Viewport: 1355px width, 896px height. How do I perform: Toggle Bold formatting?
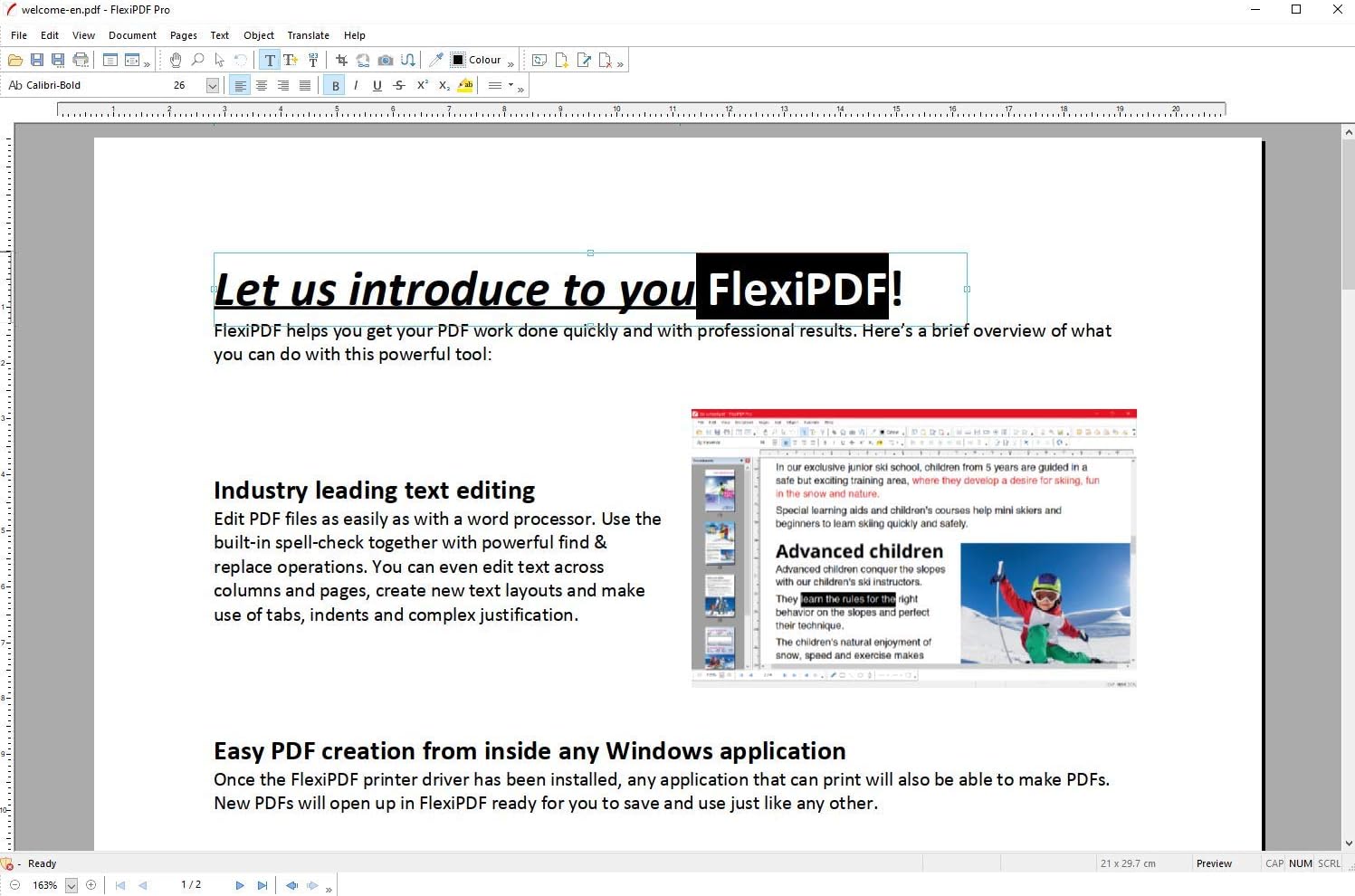(x=336, y=85)
